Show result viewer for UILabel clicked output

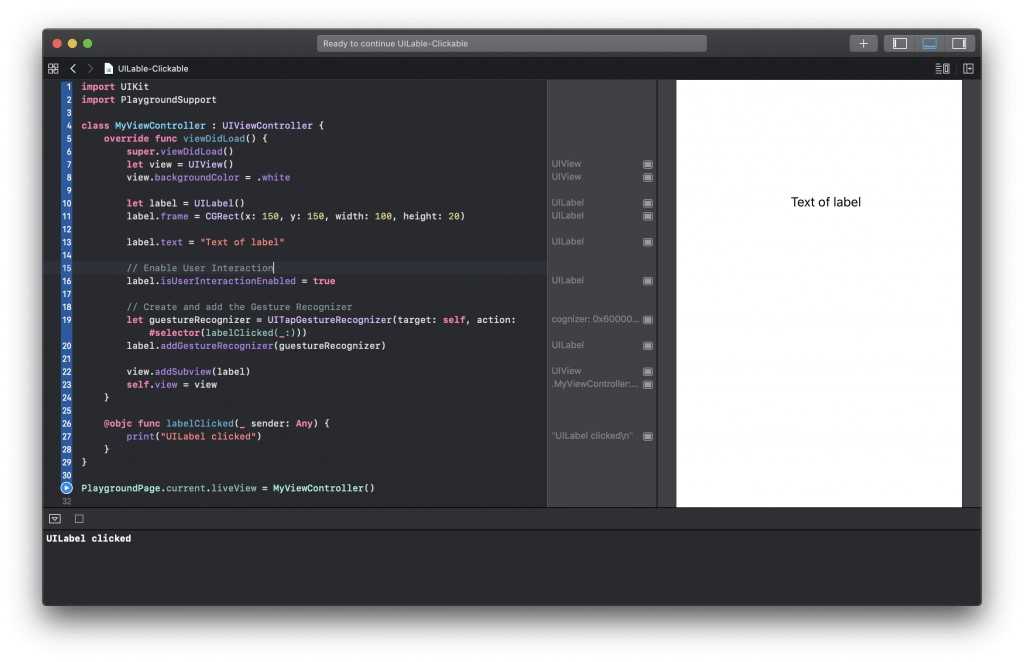click(647, 435)
